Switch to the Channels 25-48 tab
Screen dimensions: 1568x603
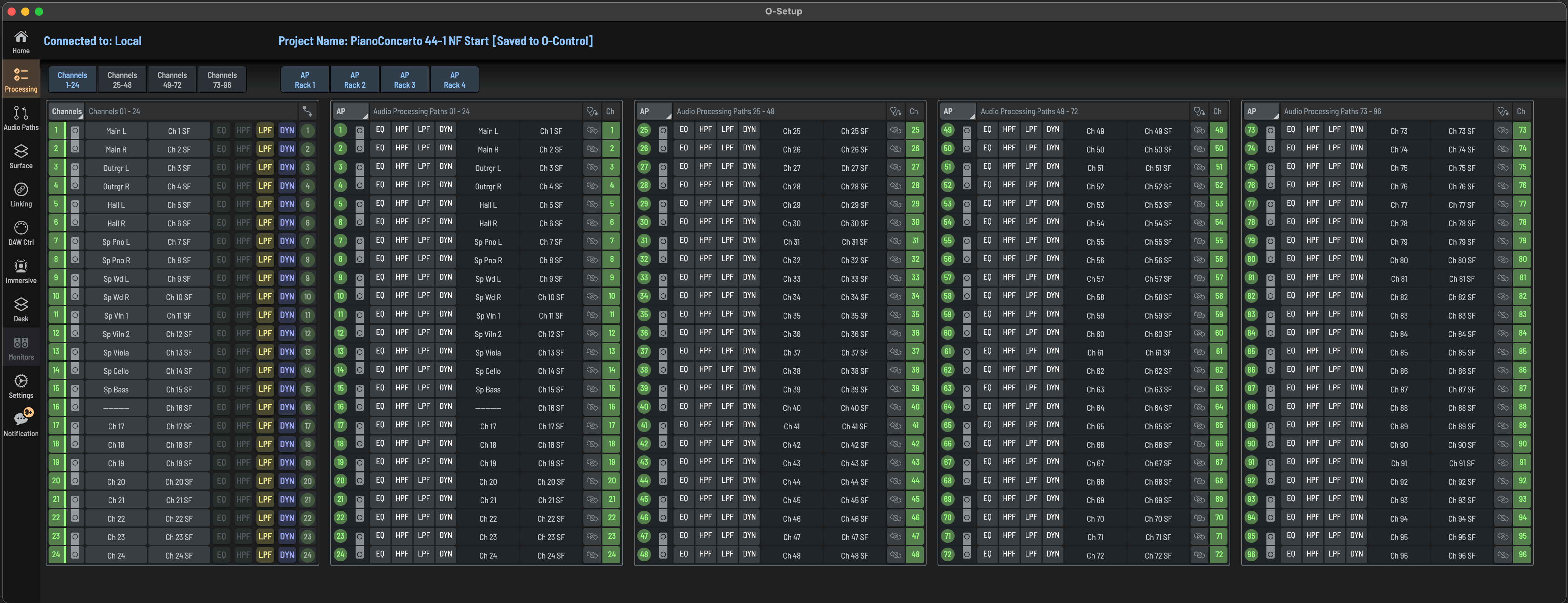[x=122, y=80]
